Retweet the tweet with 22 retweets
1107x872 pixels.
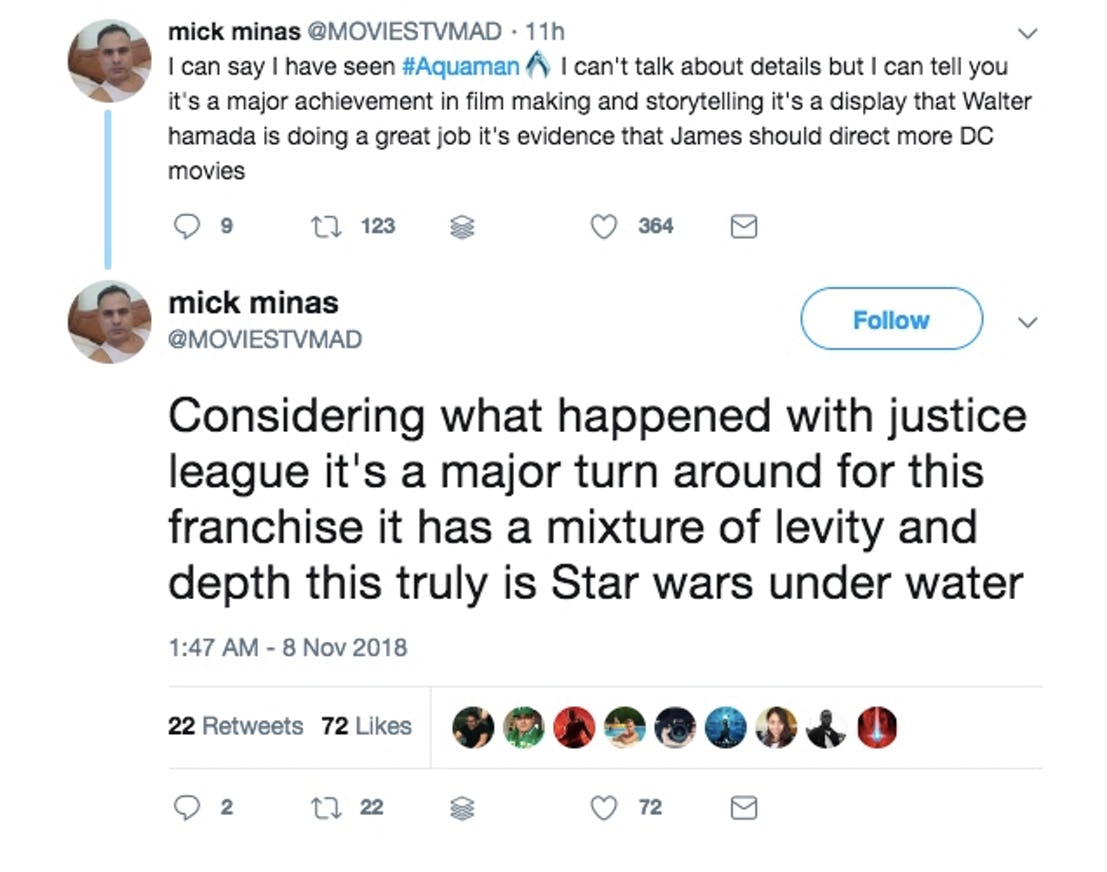323,807
